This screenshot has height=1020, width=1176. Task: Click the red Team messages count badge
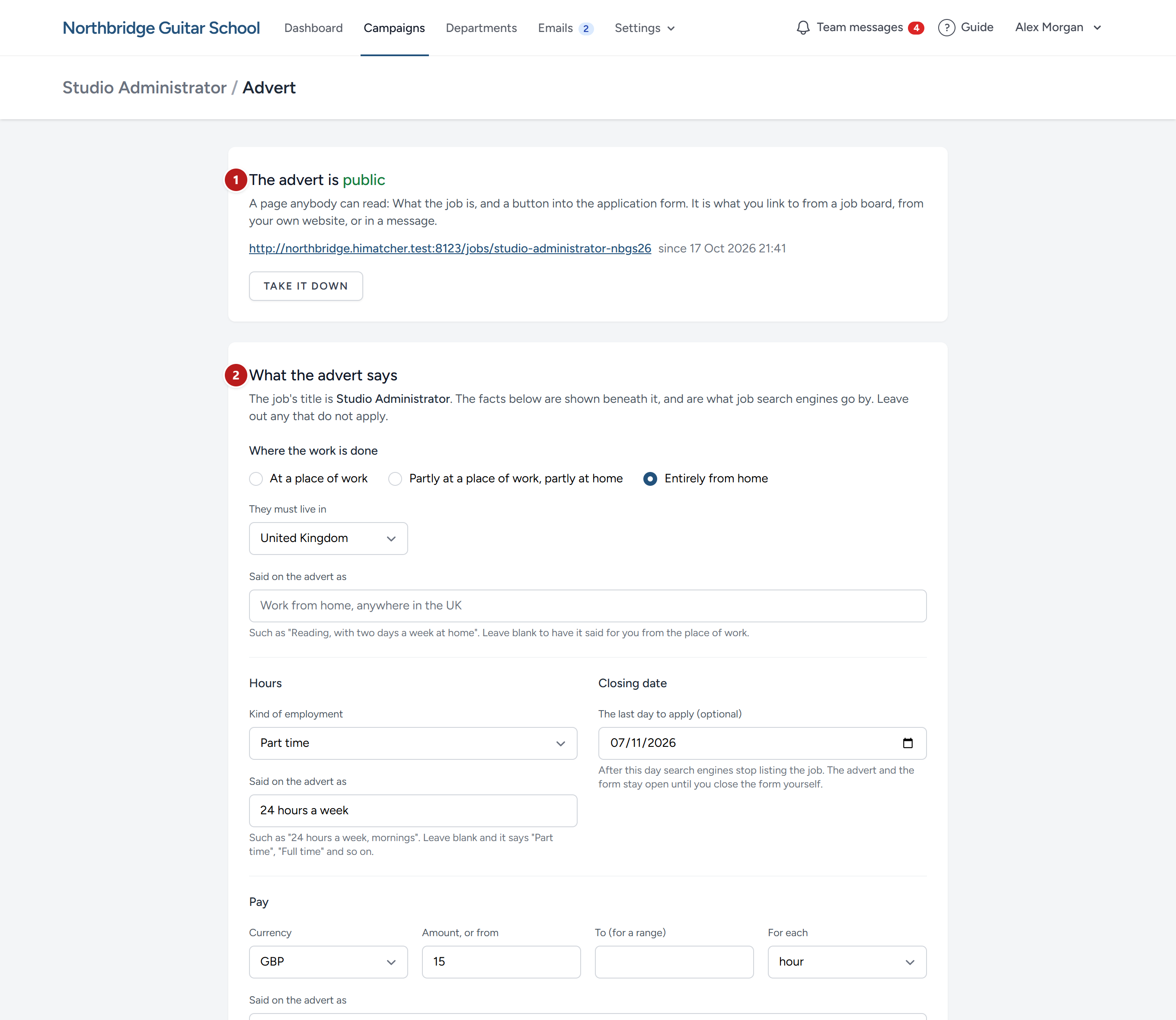click(916, 28)
